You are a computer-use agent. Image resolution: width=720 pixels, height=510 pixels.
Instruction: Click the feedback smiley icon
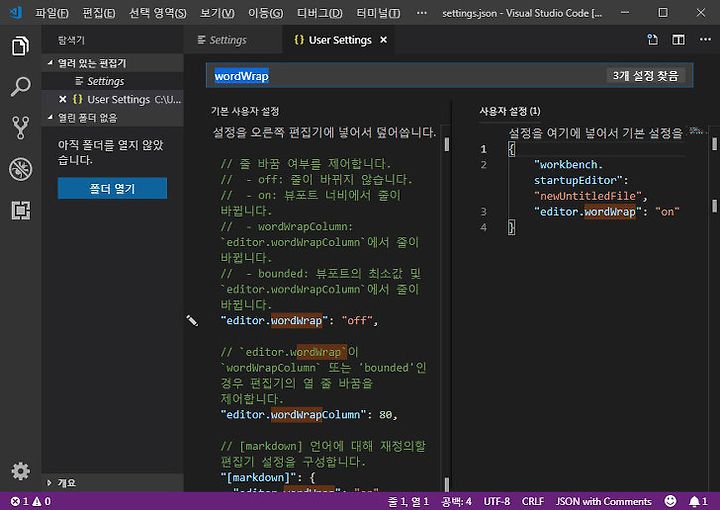point(670,501)
